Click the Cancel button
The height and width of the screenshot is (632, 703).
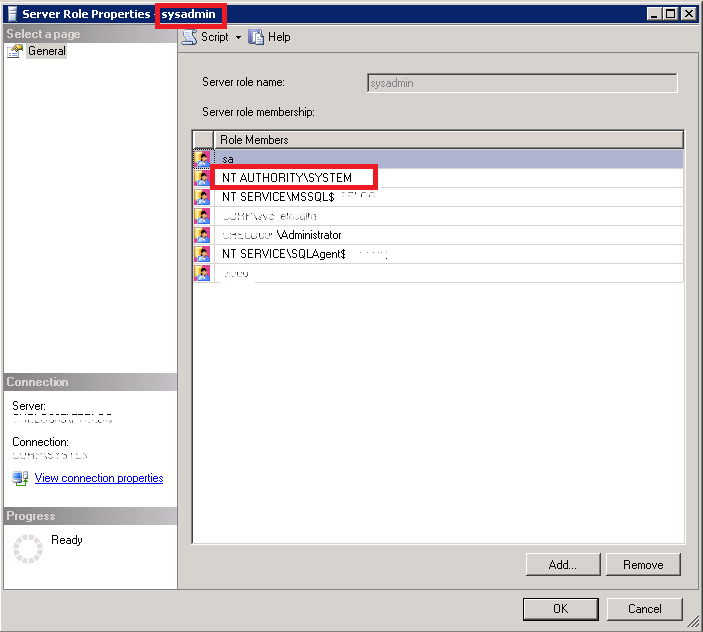pyautogui.click(x=644, y=609)
